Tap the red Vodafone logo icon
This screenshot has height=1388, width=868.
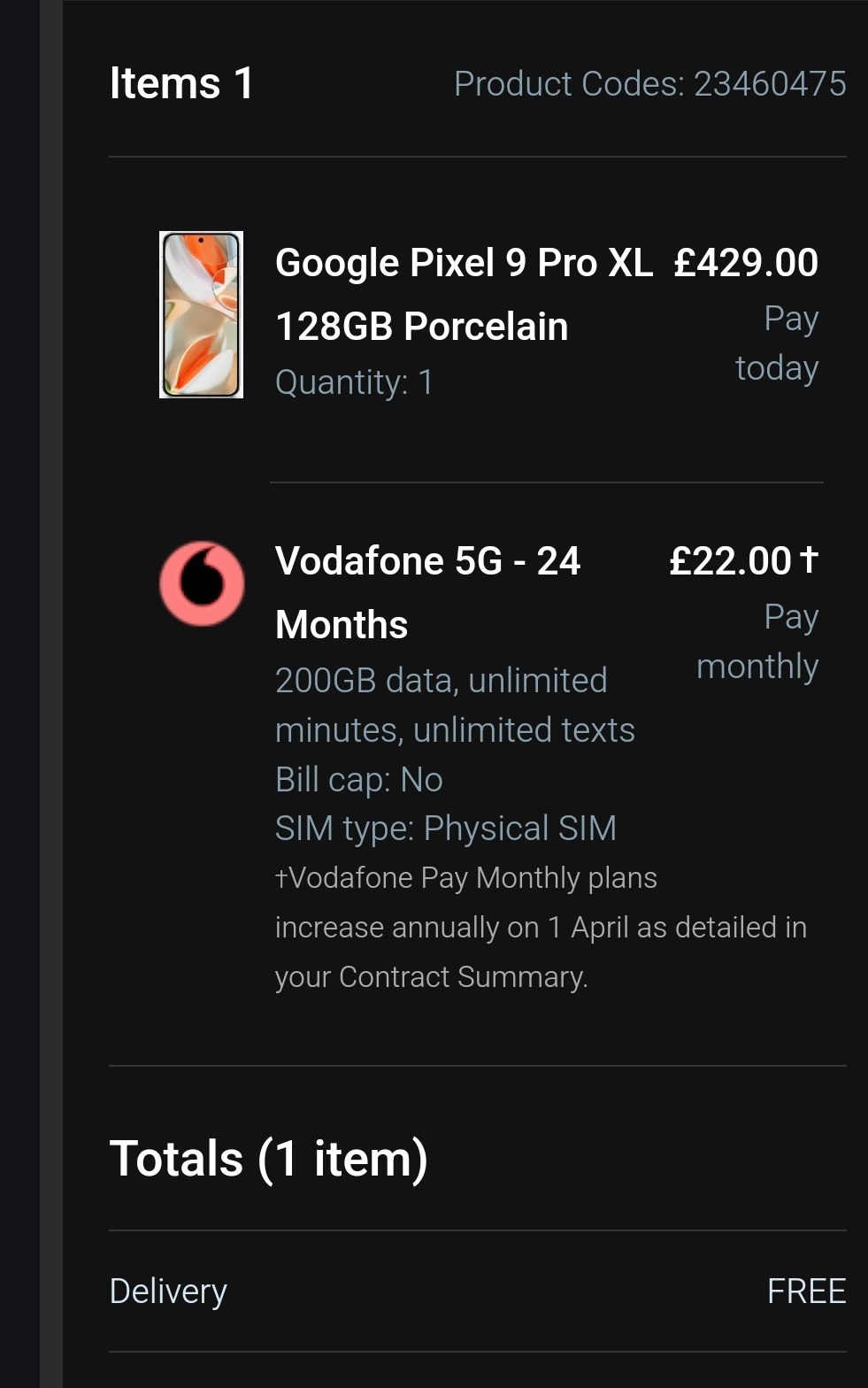[x=202, y=583]
